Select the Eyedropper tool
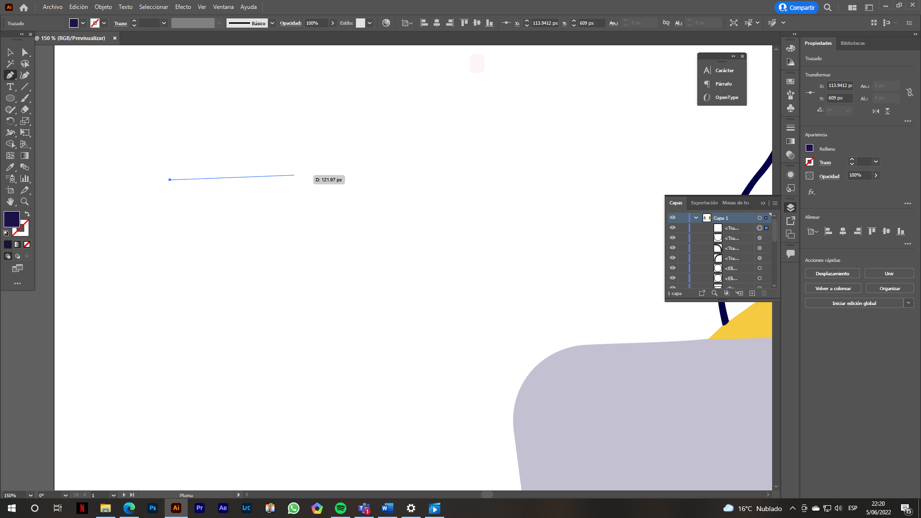This screenshot has width=921, height=518. click(x=10, y=167)
